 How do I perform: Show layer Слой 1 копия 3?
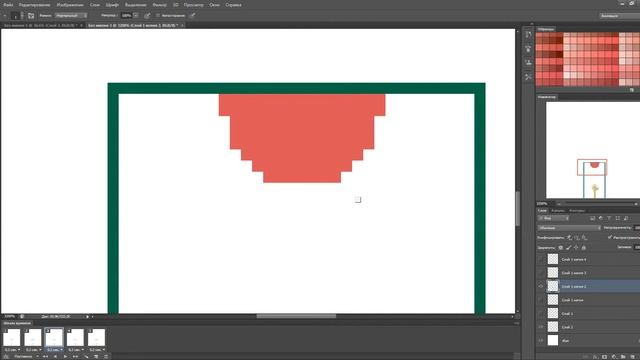[541, 273]
